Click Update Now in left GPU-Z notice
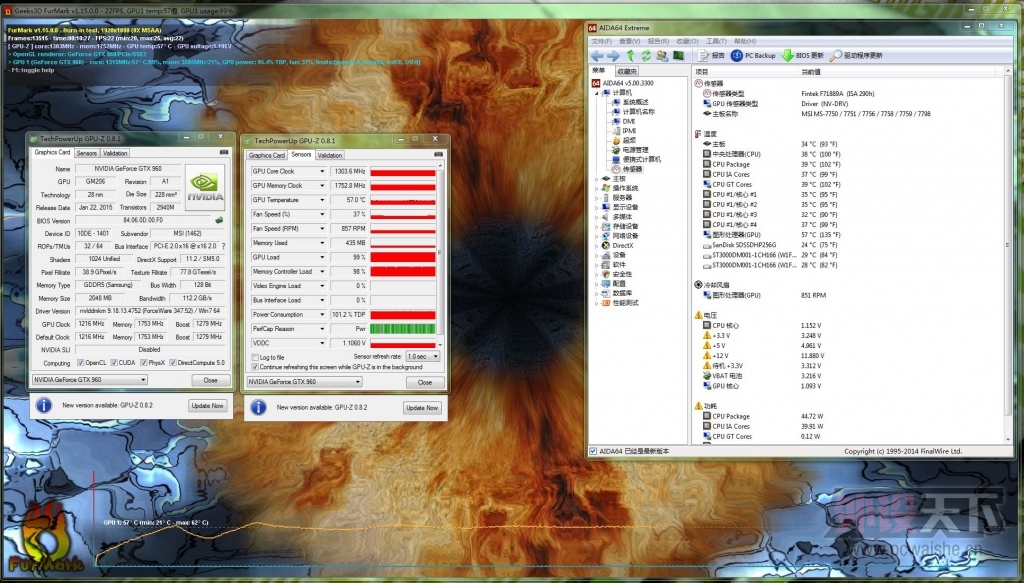The image size is (1024, 583). [x=207, y=405]
